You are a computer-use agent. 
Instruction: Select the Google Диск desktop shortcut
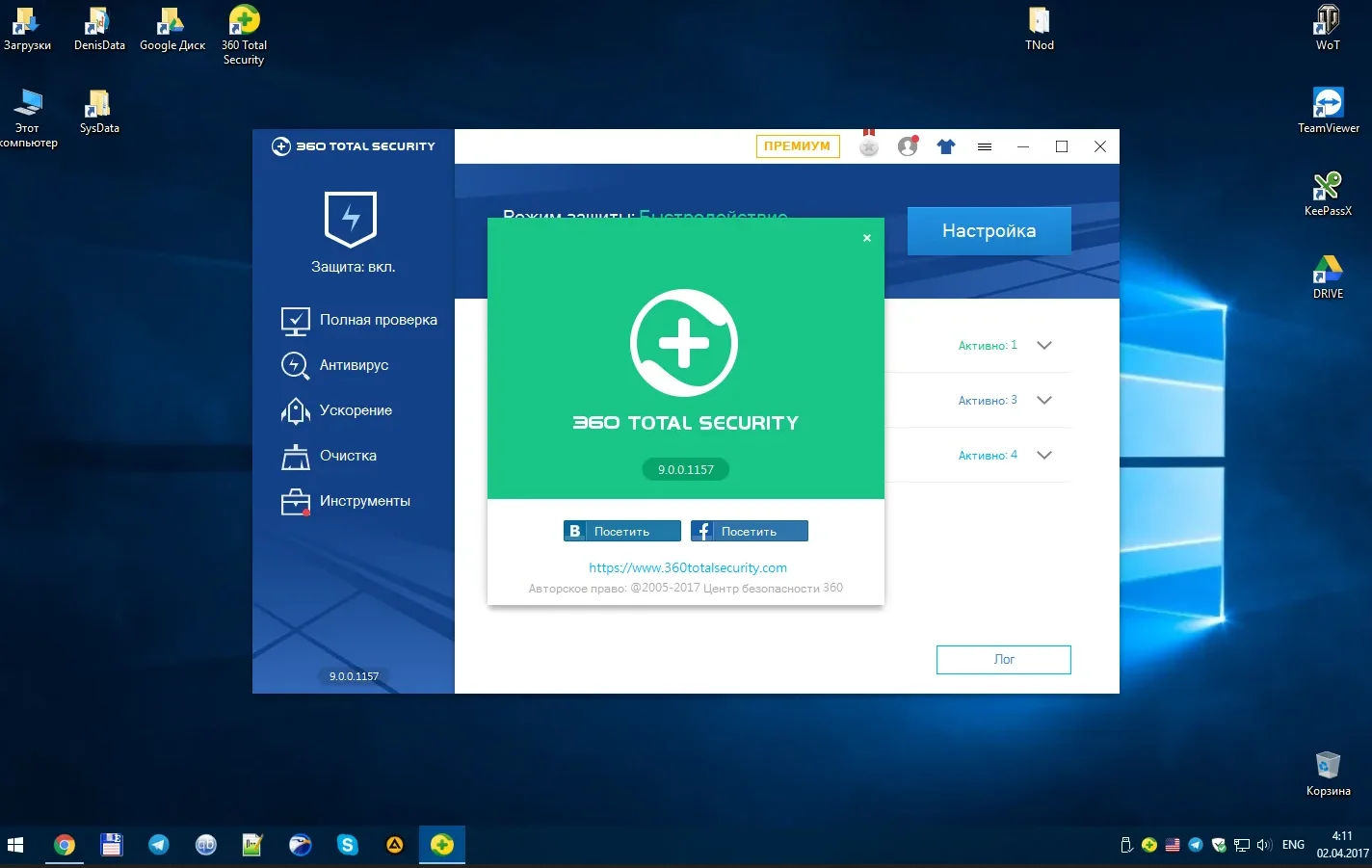coord(172,29)
